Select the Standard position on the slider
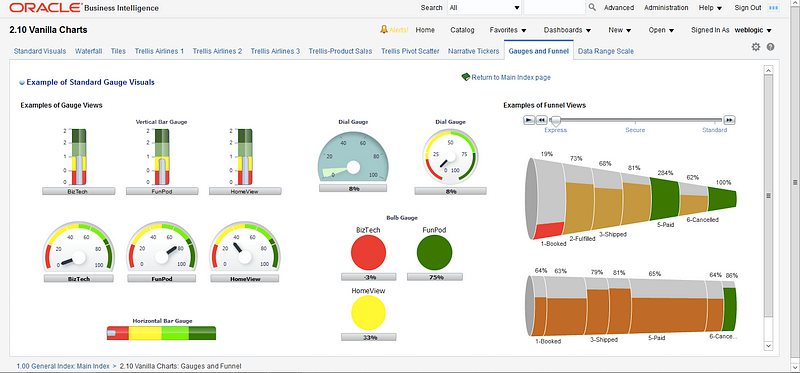Viewport: 800px width, 373px height. (x=714, y=130)
